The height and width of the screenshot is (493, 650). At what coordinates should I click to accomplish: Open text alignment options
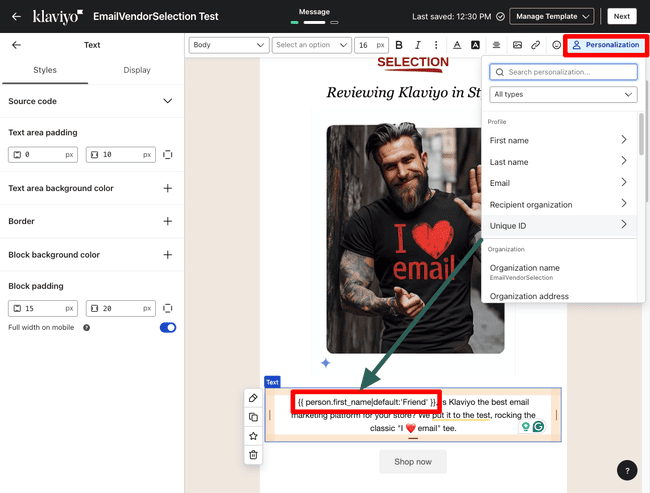coord(496,45)
